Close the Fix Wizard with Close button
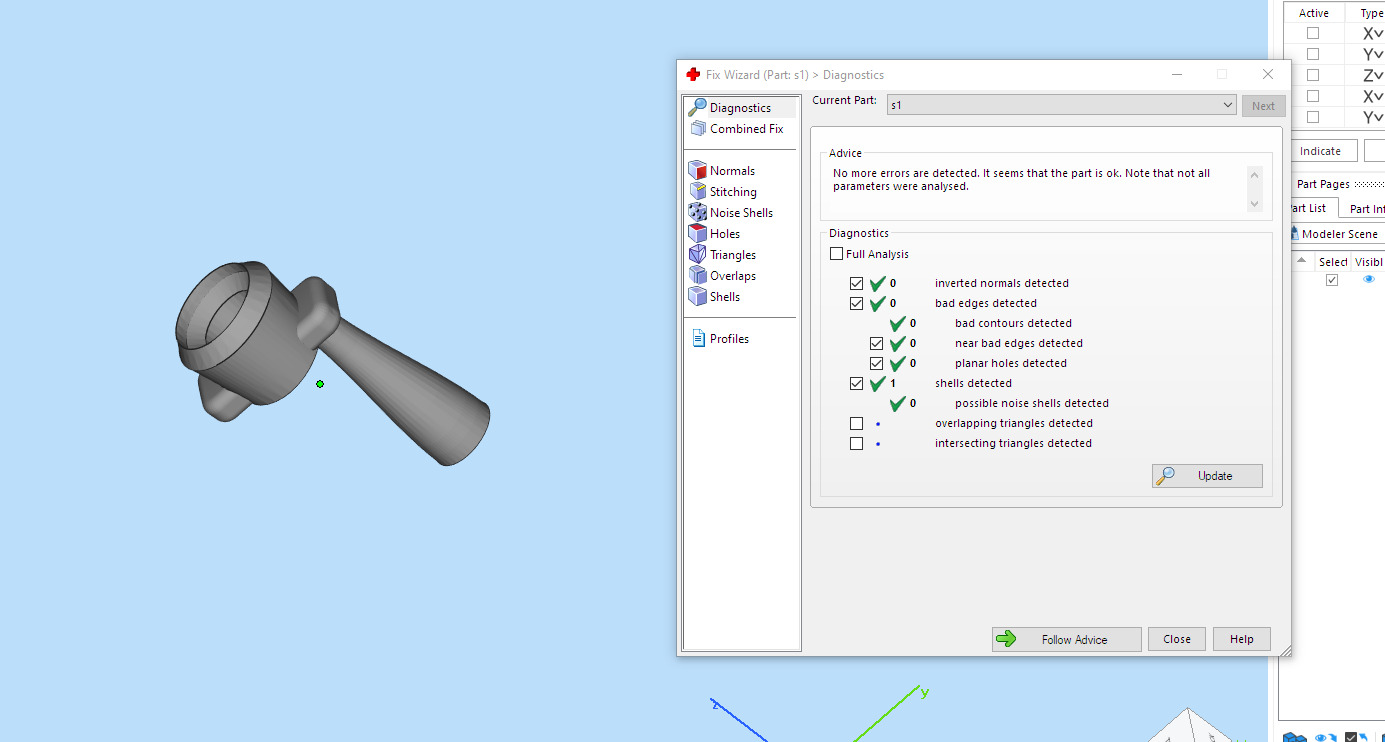Screen dimensions: 1385x742 click(1177, 639)
